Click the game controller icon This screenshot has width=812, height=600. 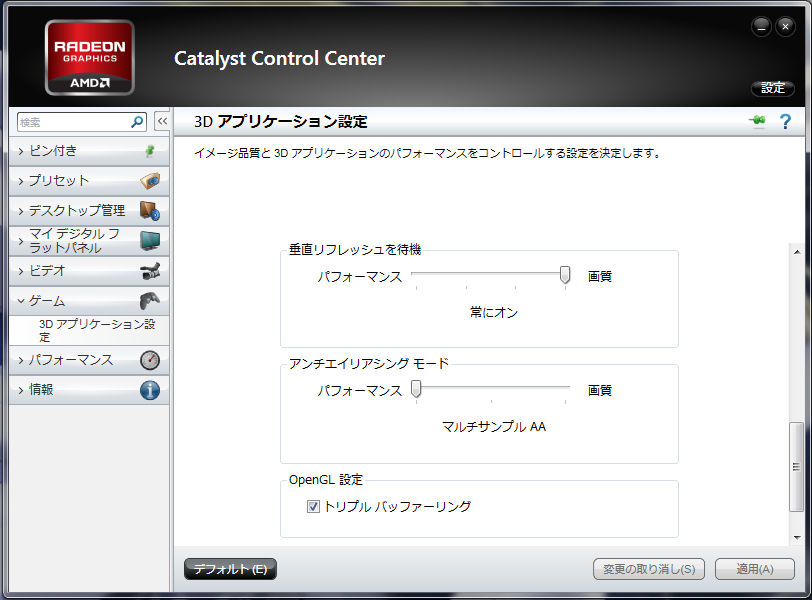150,301
